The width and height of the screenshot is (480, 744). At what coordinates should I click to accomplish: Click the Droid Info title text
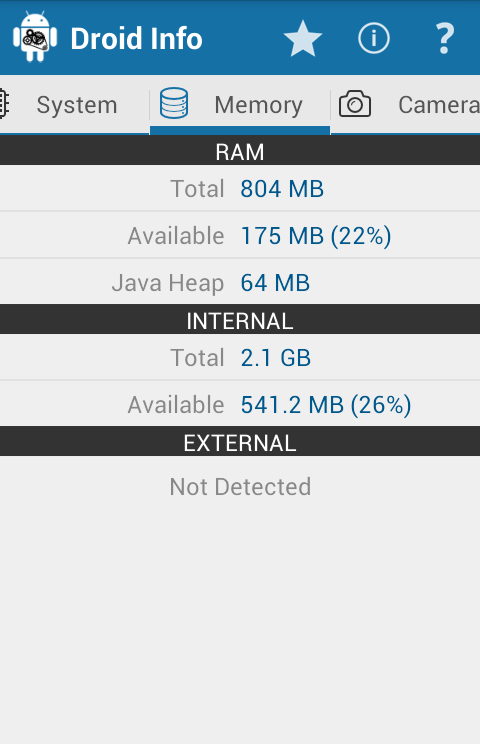pyautogui.click(x=137, y=38)
